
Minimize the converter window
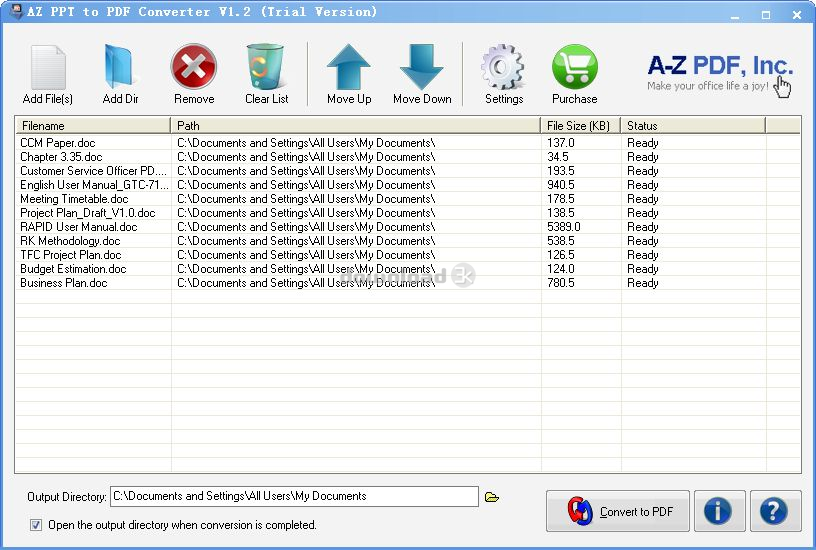point(735,15)
